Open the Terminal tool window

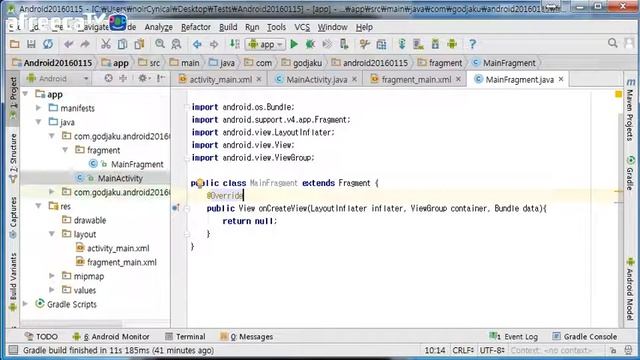coord(185,337)
